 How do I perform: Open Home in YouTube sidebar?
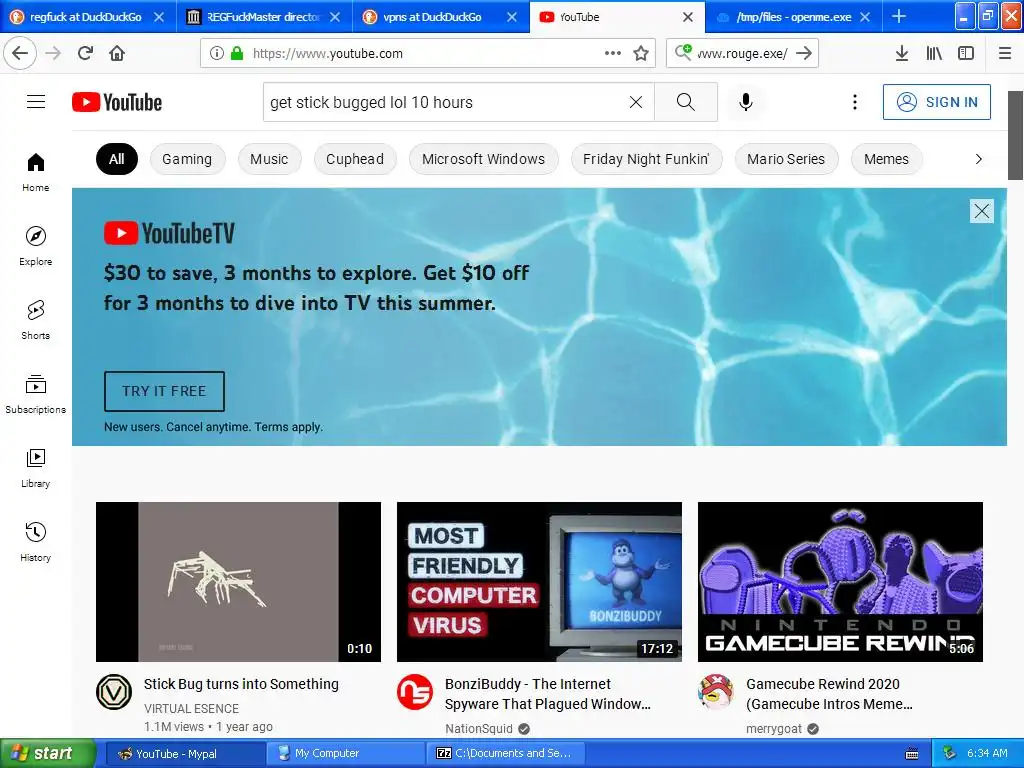36,172
